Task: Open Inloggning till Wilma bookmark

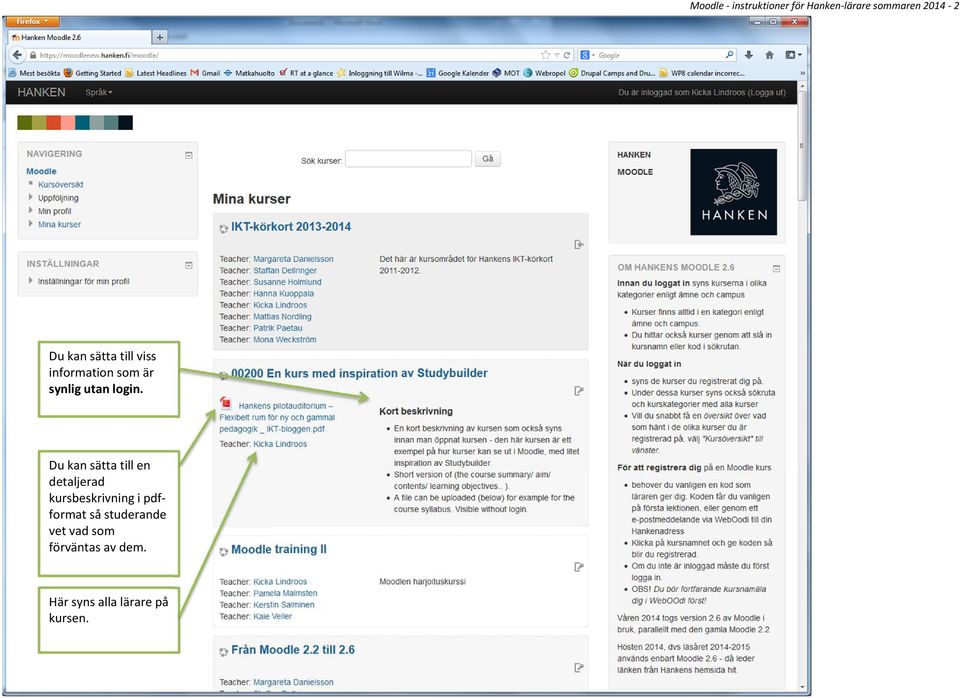Action: pos(380,73)
